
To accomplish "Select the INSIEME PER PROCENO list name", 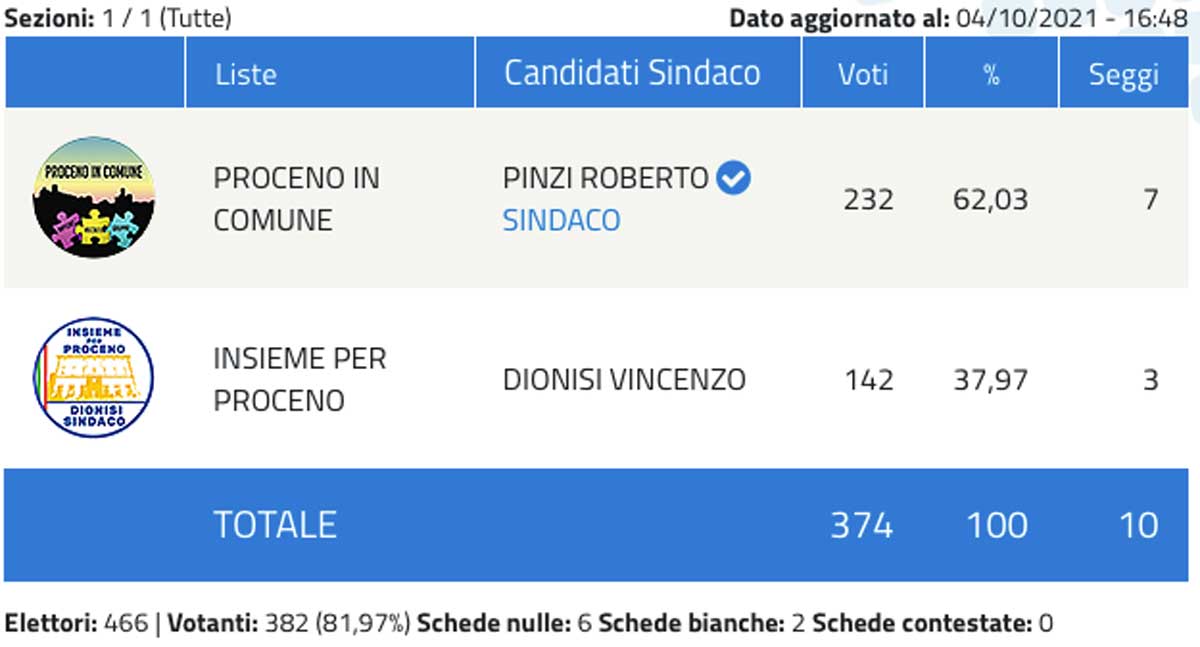I will coord(299,379).
